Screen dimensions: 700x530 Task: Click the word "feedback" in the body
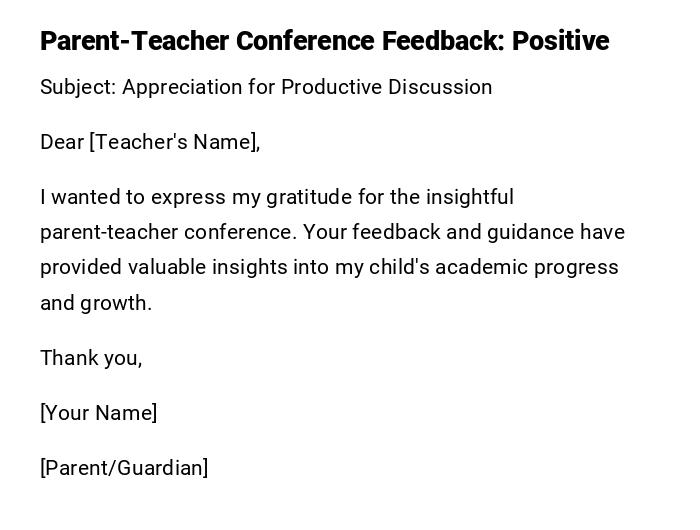click(398, 232)
